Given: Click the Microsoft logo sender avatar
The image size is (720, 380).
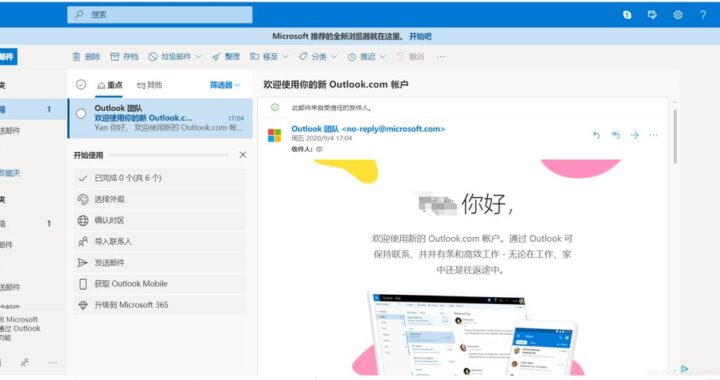Looking at the screenshot, I should [275, 135].
